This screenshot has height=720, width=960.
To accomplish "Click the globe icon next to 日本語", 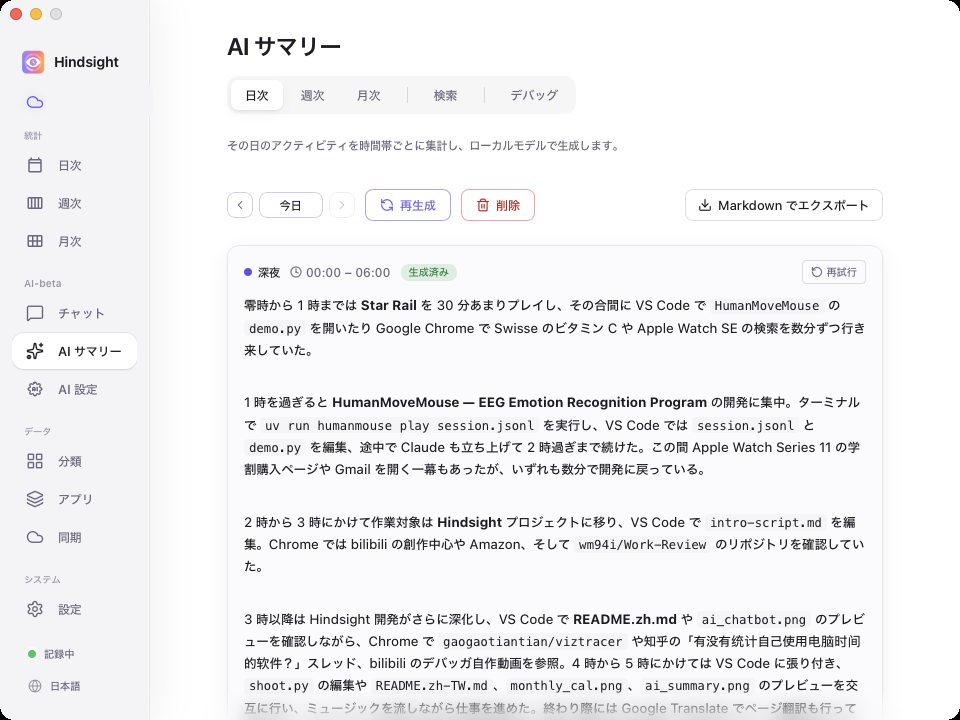I will click(35, 686).
